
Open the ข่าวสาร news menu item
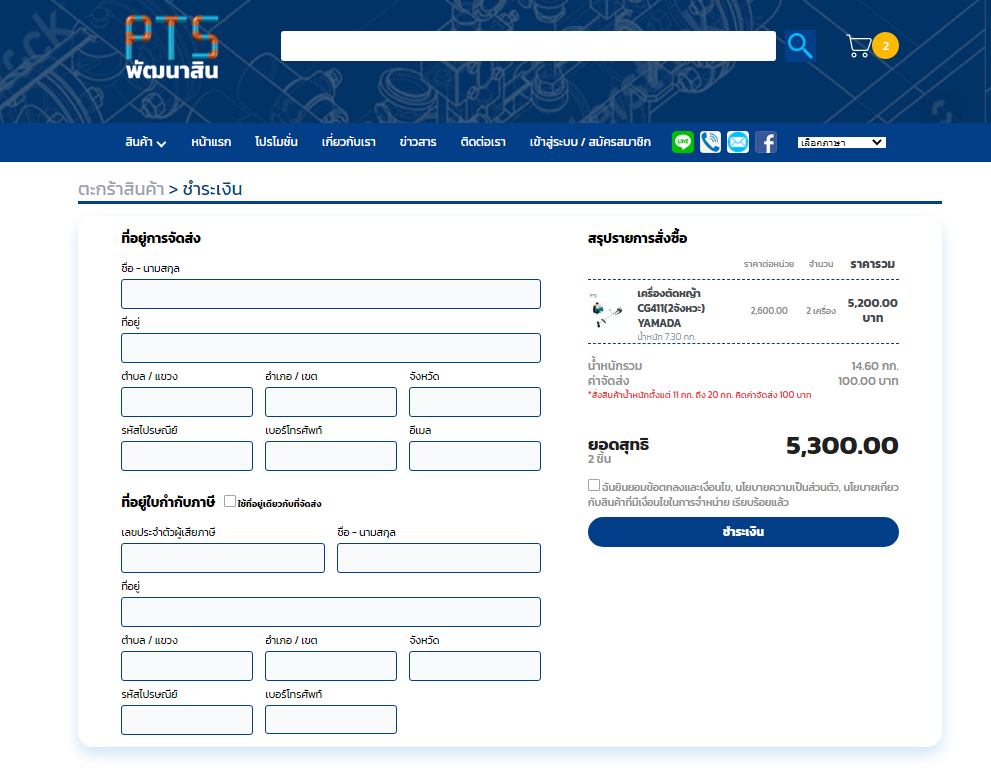point(417,142)
